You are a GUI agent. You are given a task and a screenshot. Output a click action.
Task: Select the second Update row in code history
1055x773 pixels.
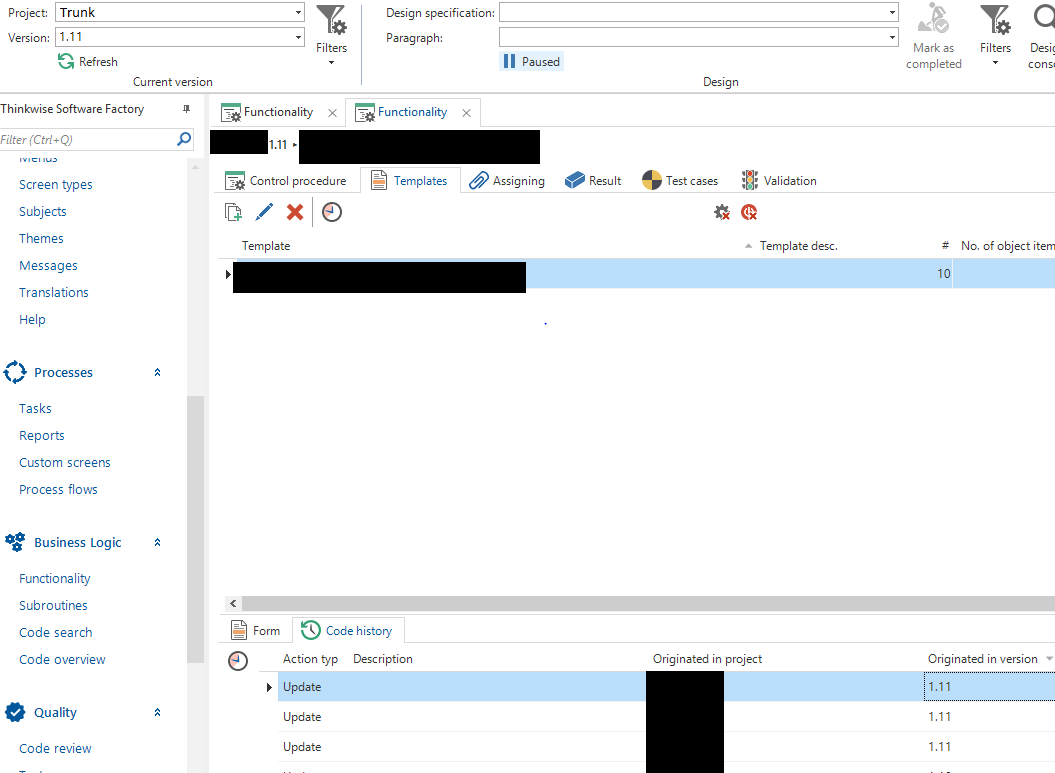666,716
